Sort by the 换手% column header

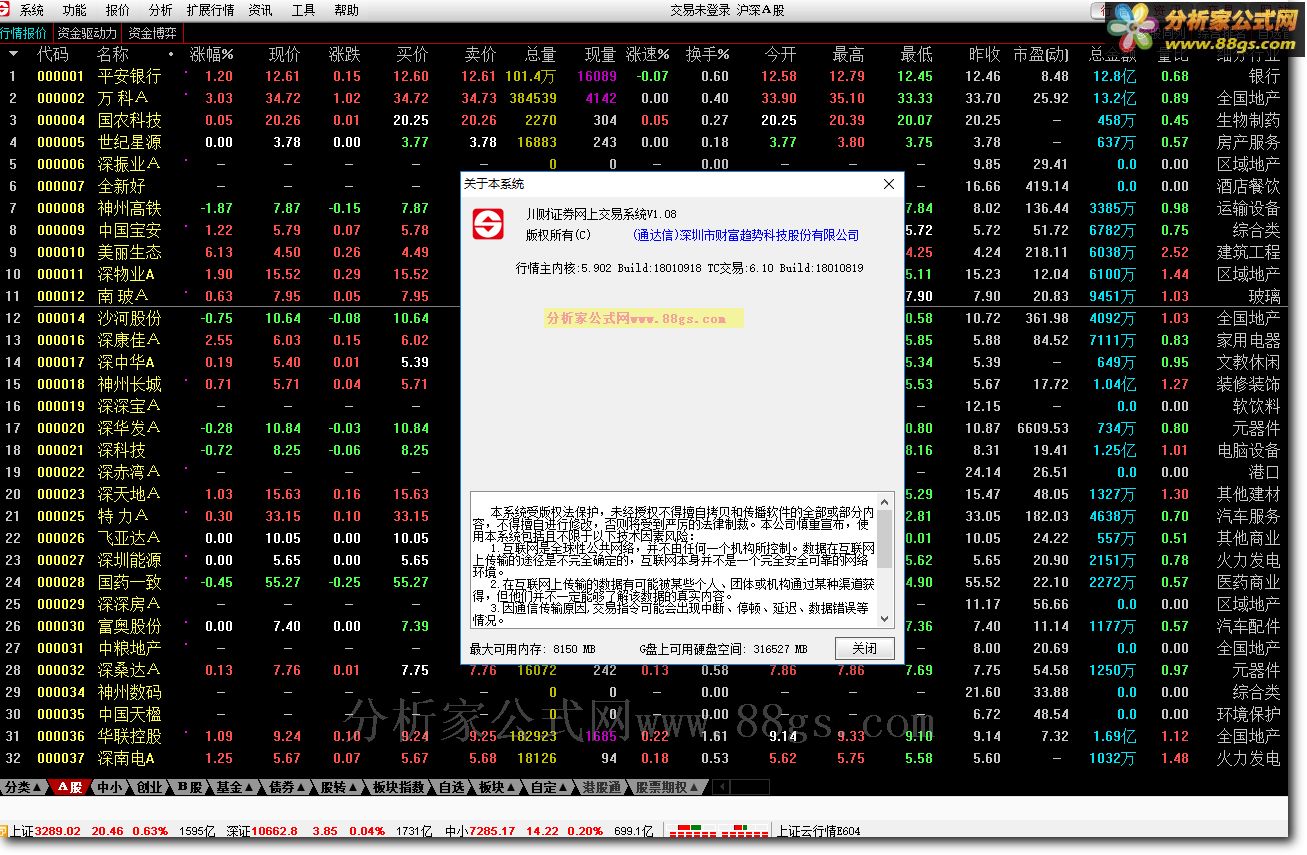tap(707, 54)
